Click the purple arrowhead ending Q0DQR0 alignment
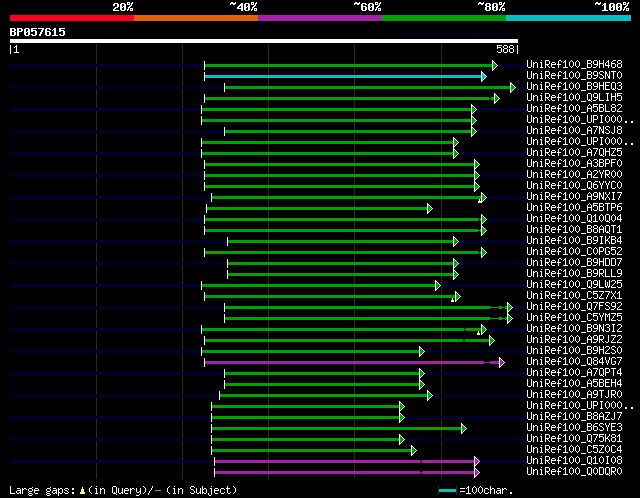The image size is (640, 498). coord(477,473)
